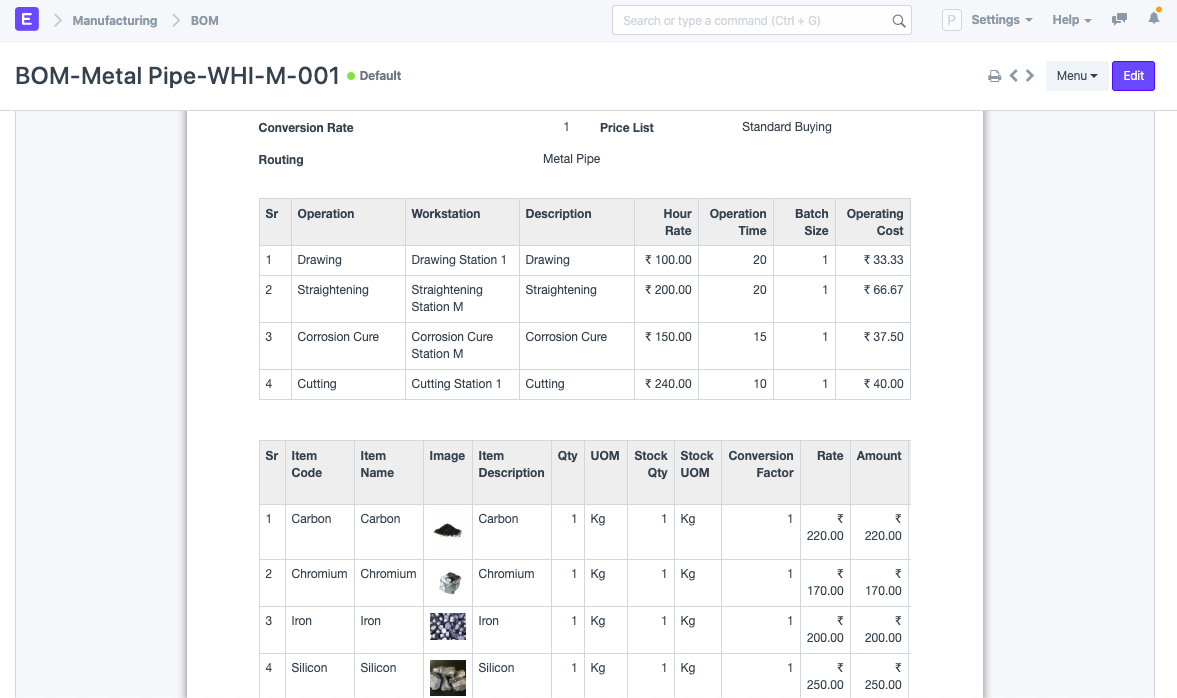Navigate to Manufacturing breadcrumb

(115, 20)
